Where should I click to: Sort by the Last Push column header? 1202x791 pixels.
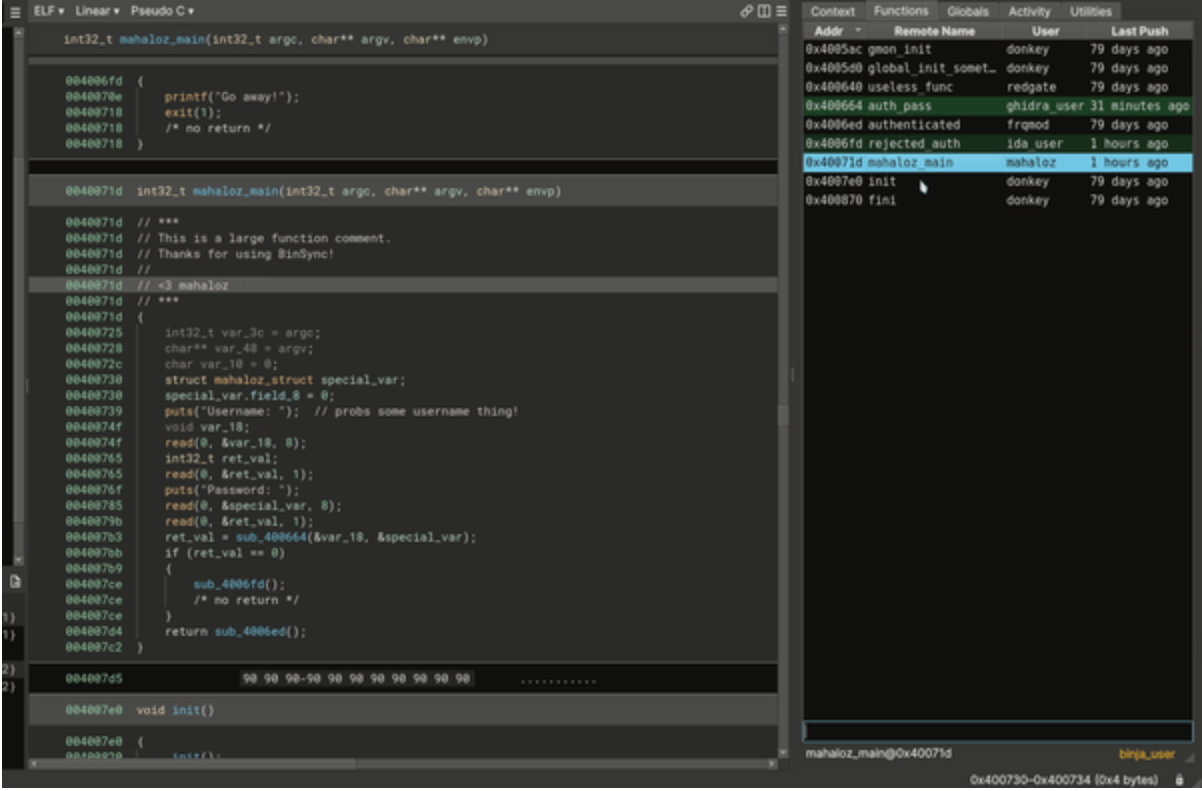click(1139, 31)
